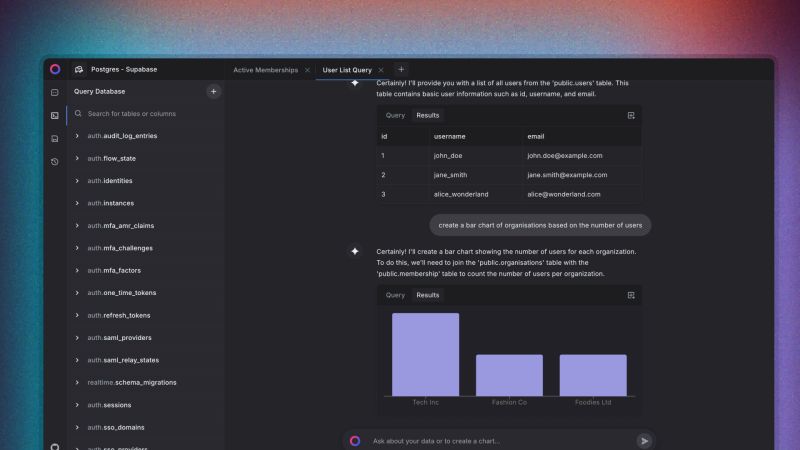
Task: Click alice_wonderland username cell
Action: click(461, 194)
